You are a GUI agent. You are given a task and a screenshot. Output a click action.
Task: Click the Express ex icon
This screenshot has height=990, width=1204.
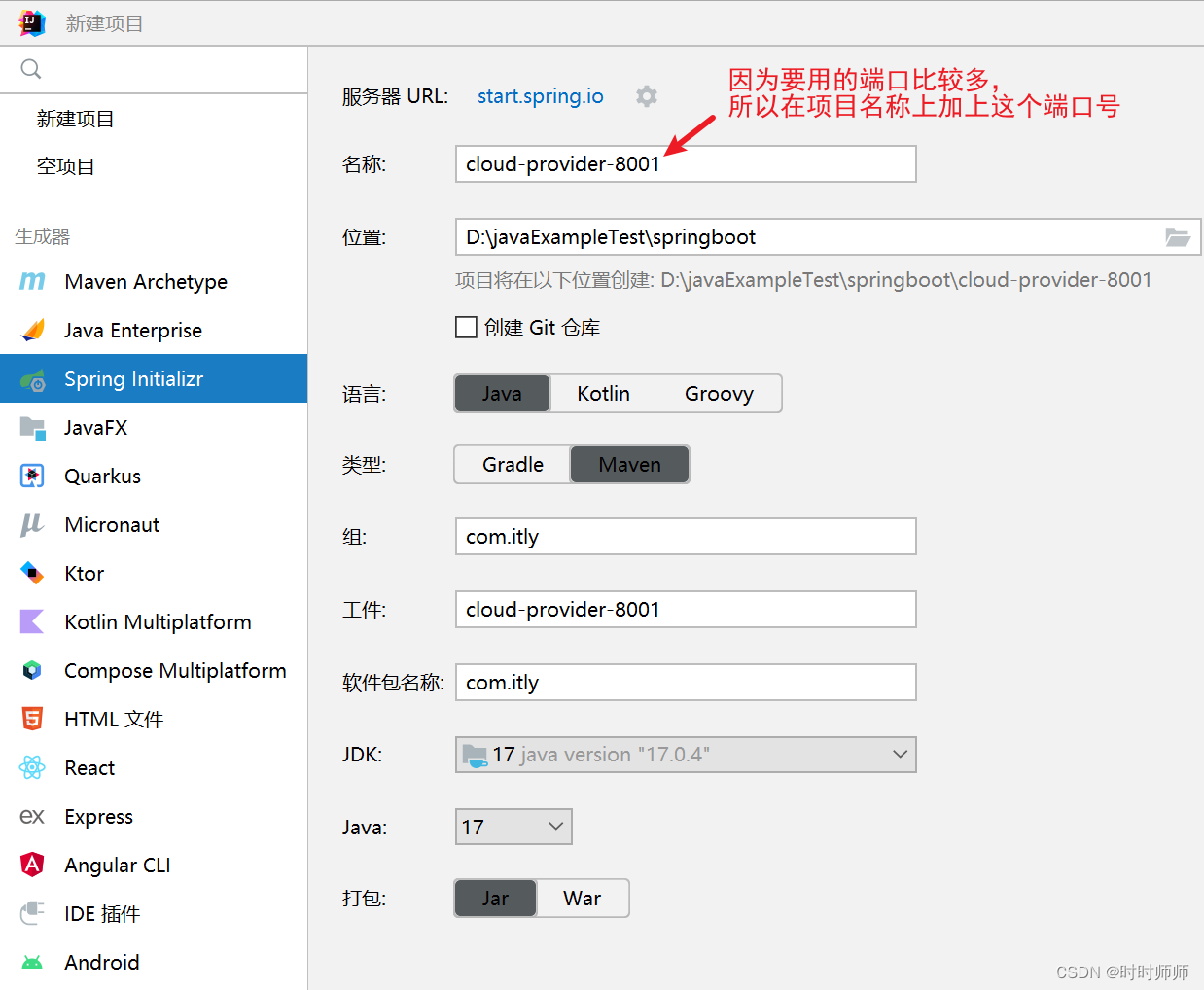pos(32,816)
